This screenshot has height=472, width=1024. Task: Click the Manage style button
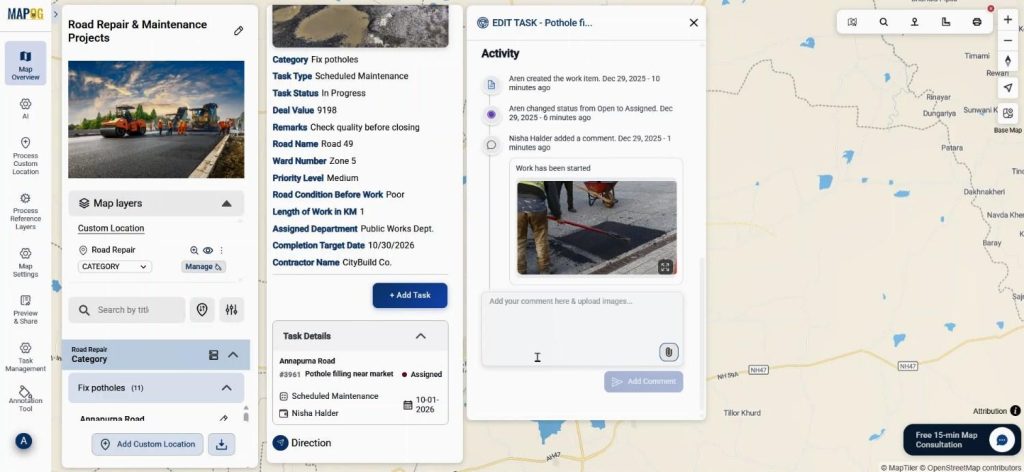(204, 266)
